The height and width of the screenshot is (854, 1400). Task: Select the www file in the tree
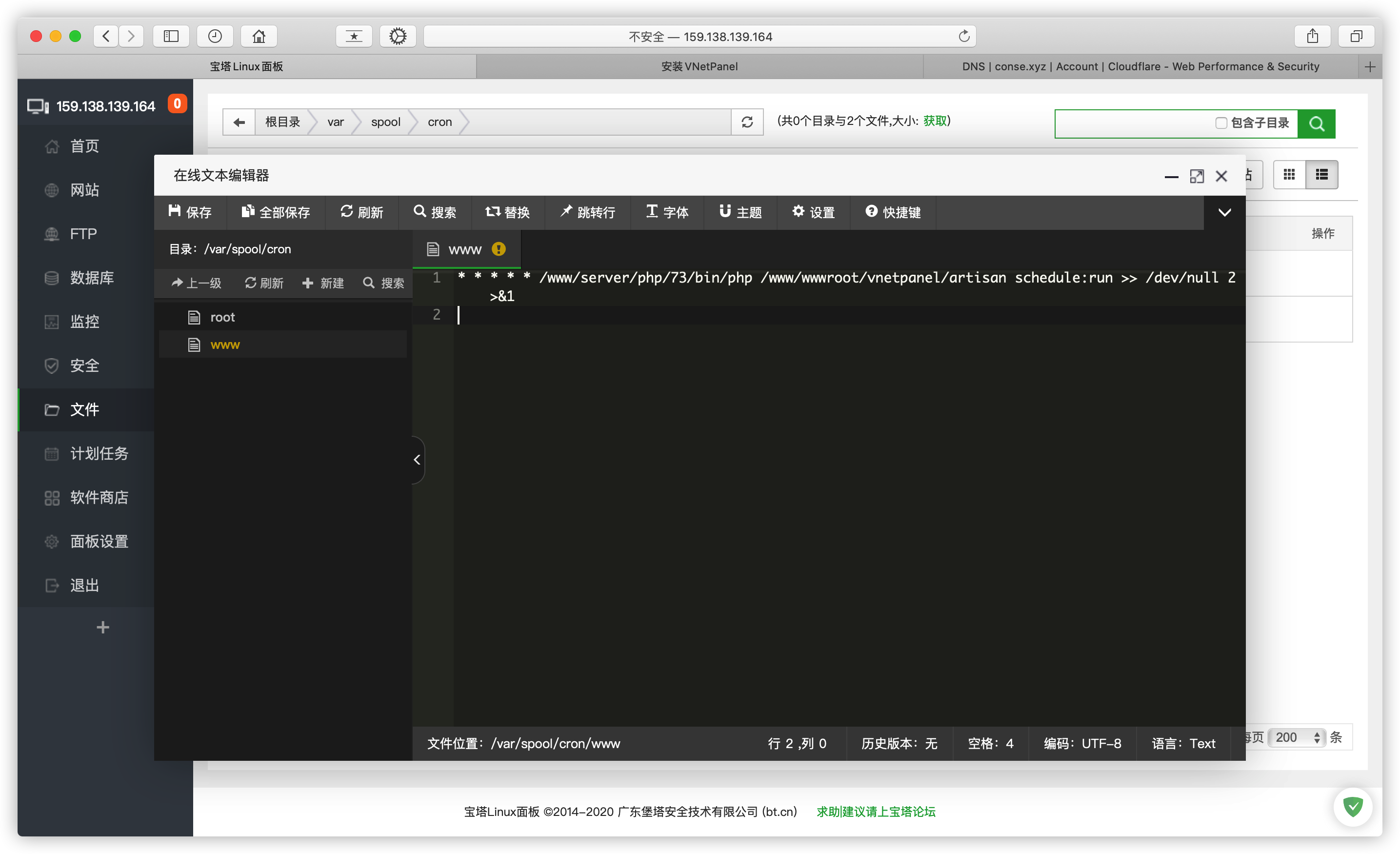click(283, 345)
